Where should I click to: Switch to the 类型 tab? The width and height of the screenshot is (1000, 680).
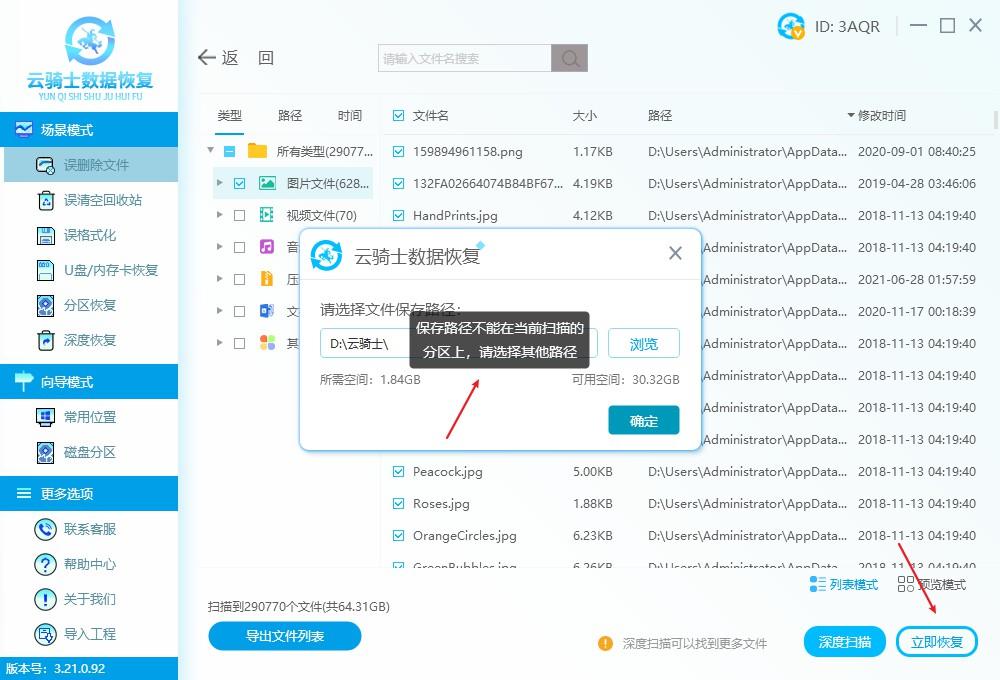[x=230, y=115]
